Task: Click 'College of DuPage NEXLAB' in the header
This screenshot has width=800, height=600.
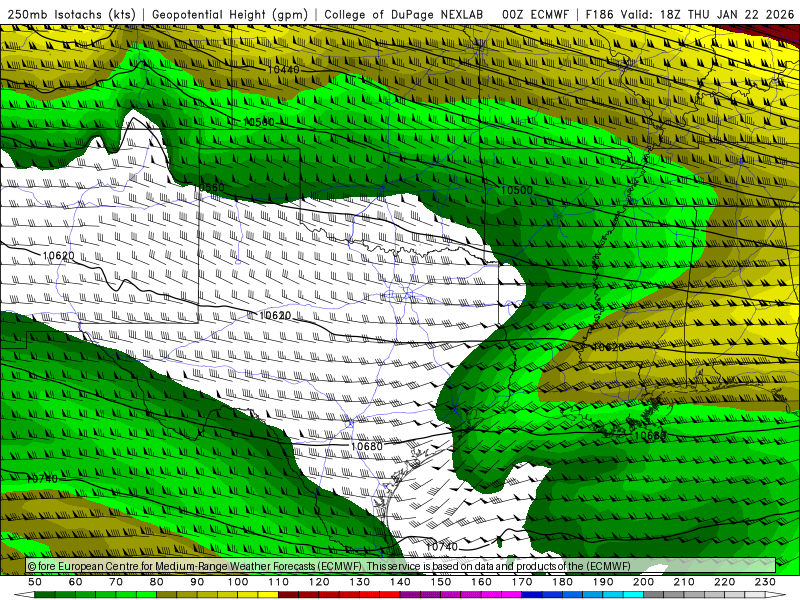Action: [x=404, y=14]
